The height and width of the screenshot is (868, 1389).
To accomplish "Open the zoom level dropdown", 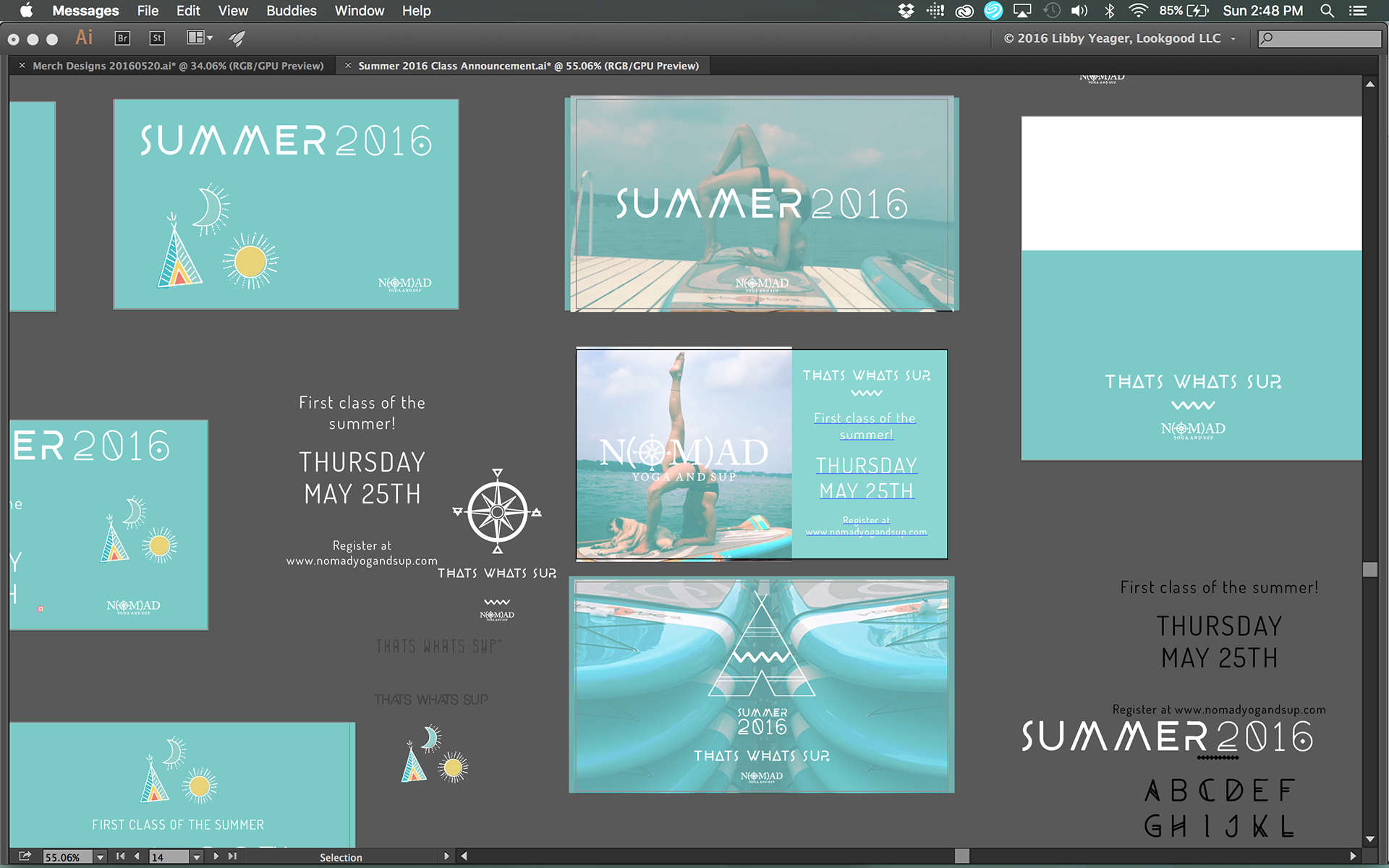I will tap(100, 857).
